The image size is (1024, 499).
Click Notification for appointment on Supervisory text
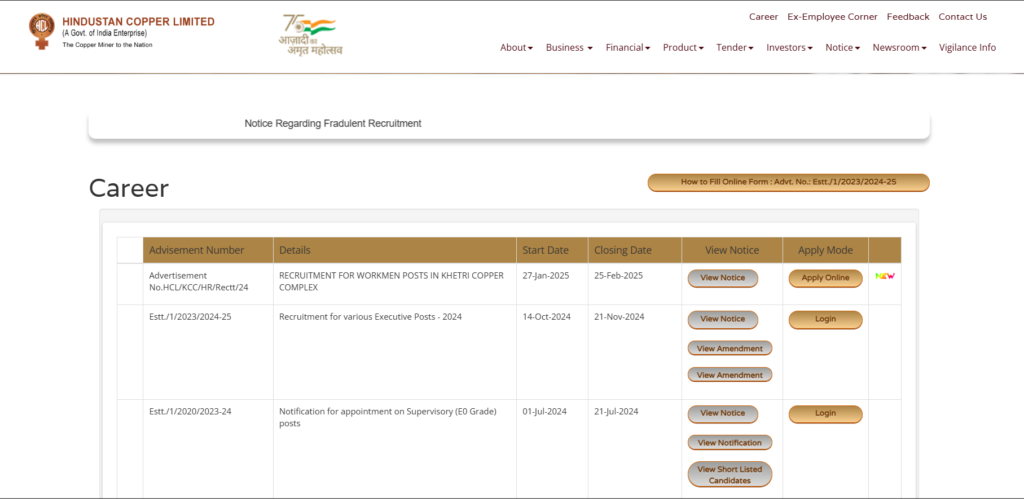pos(388,417)
